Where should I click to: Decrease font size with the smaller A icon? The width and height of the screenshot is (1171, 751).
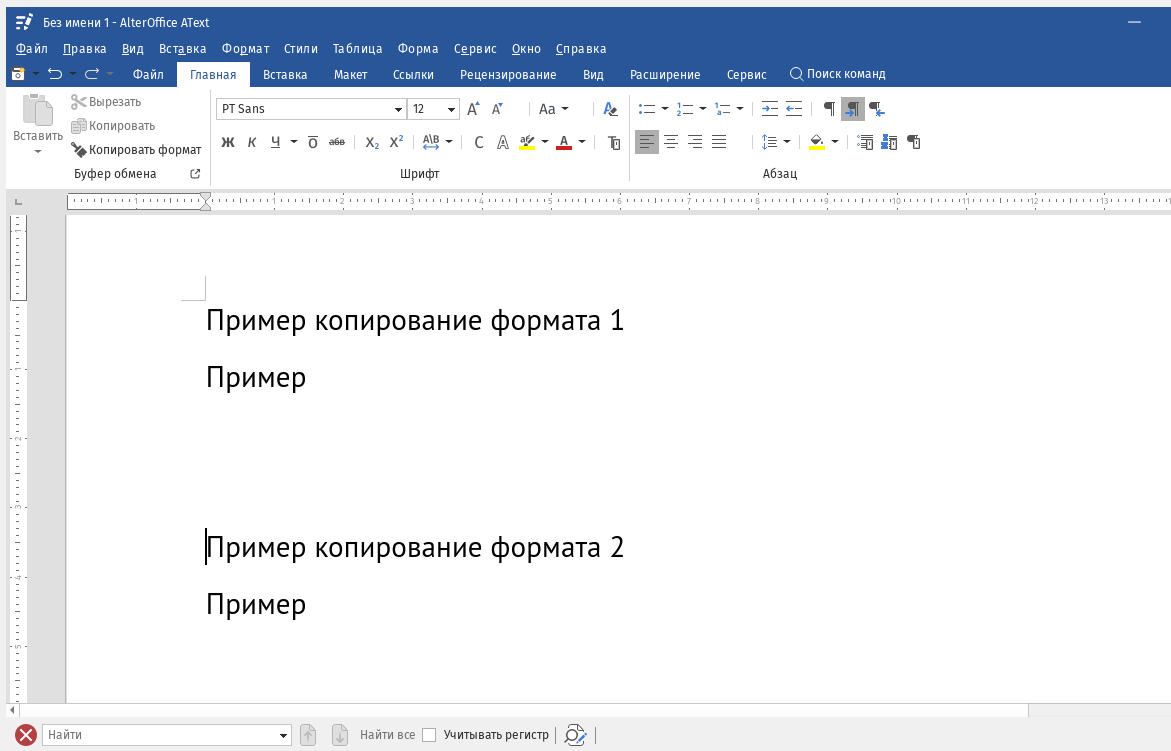tap(497, 109)
